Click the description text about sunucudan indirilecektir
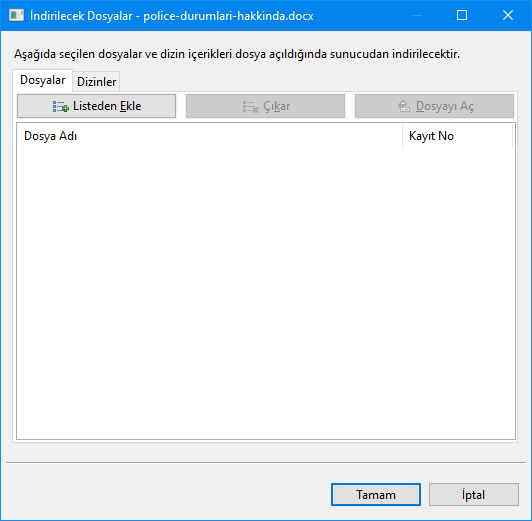The width and height of the screenshot is (532, 521). pyautogui.click(x=237, y=54)
